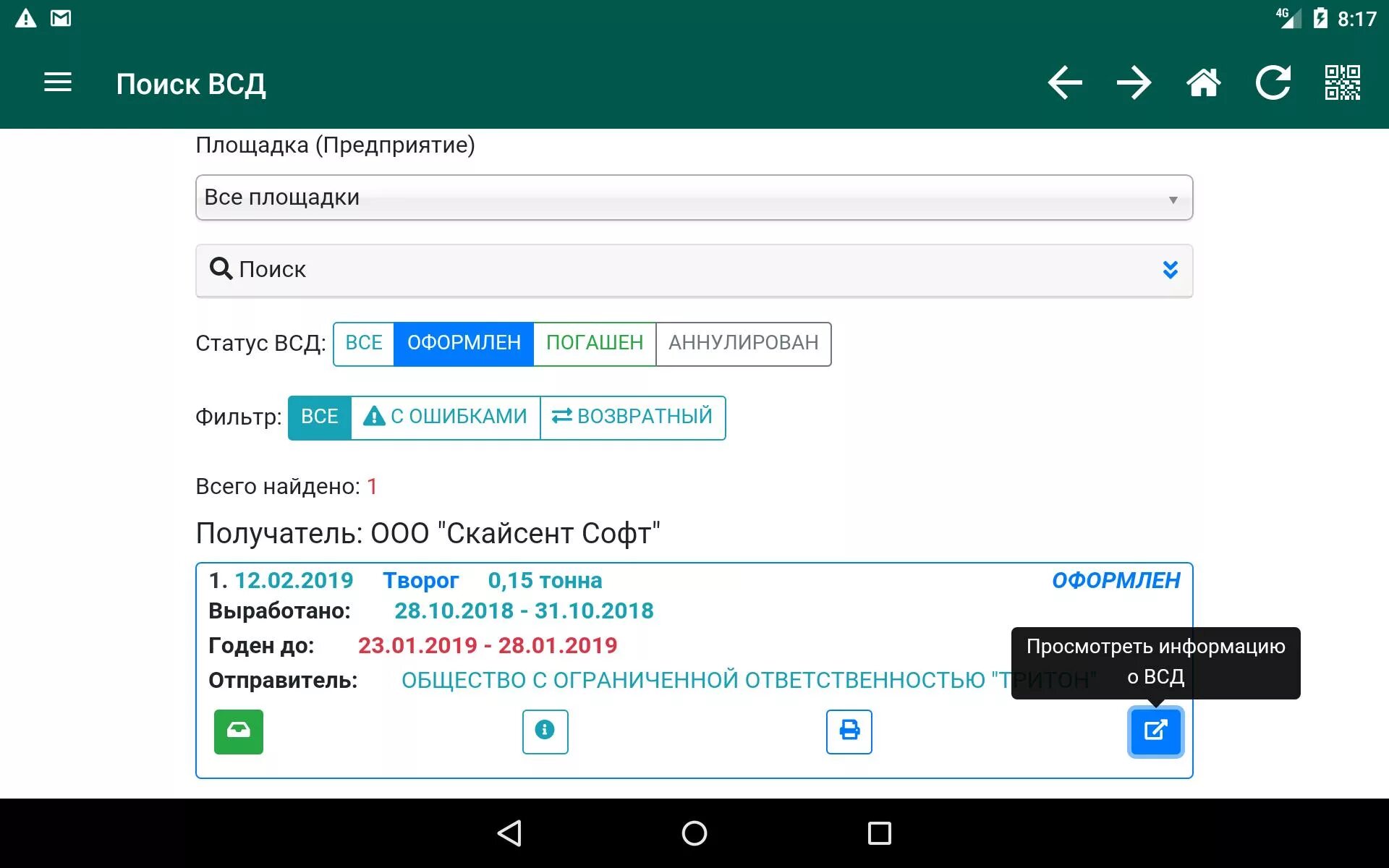
Task: Choose ОФОРМЛЕН status option
Action: coord(464,344)
